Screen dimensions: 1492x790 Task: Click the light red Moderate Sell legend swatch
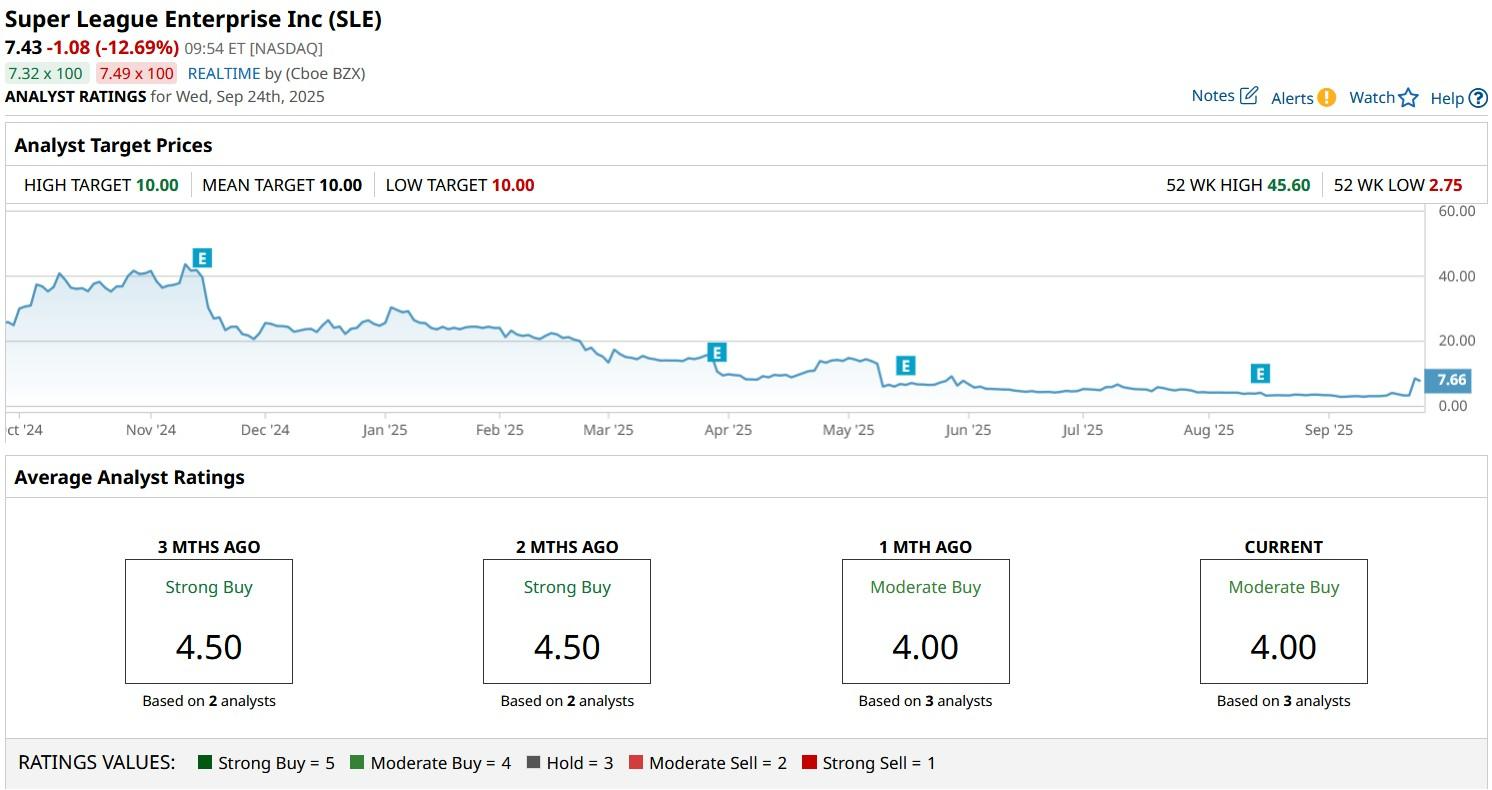(x=636, y=763)
